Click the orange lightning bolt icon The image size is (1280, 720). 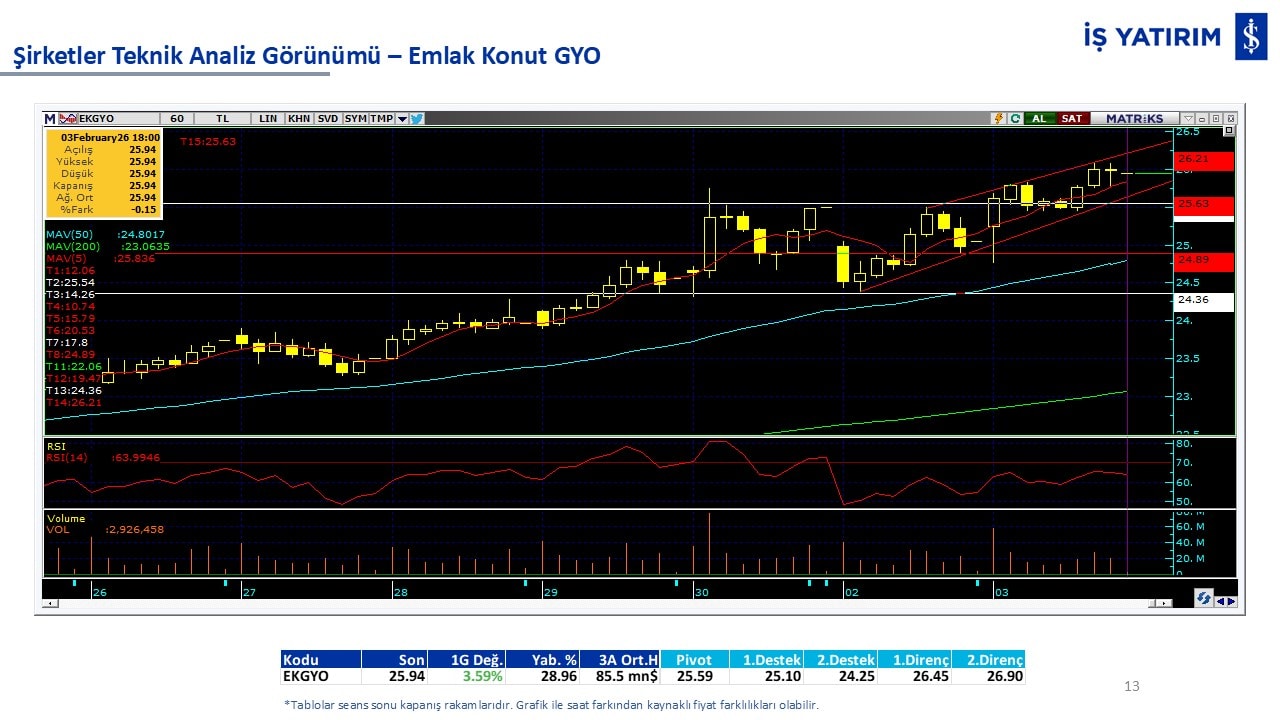997,118
